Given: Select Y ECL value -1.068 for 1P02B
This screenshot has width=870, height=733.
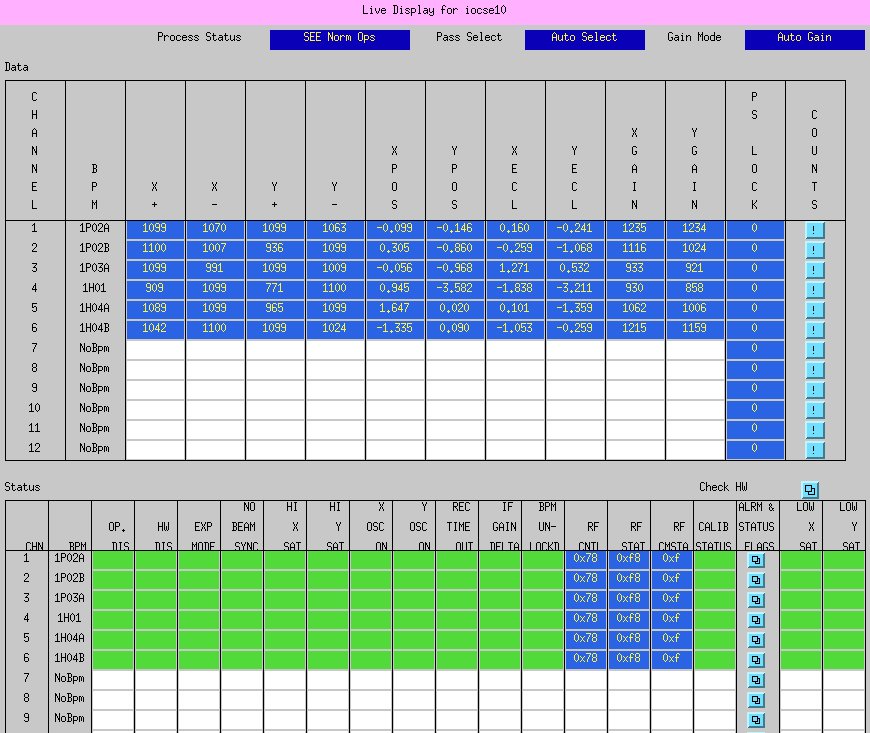Looking at the screenshot, I should coord(574,250).
